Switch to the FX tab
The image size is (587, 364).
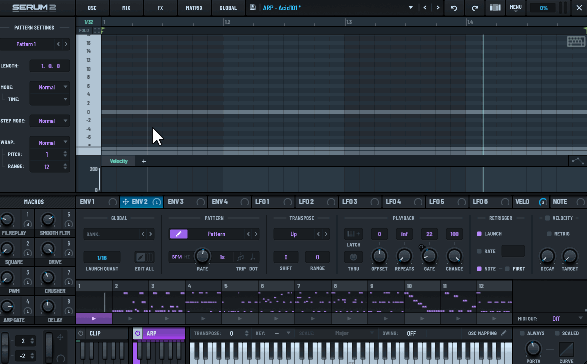click(160, 8)
